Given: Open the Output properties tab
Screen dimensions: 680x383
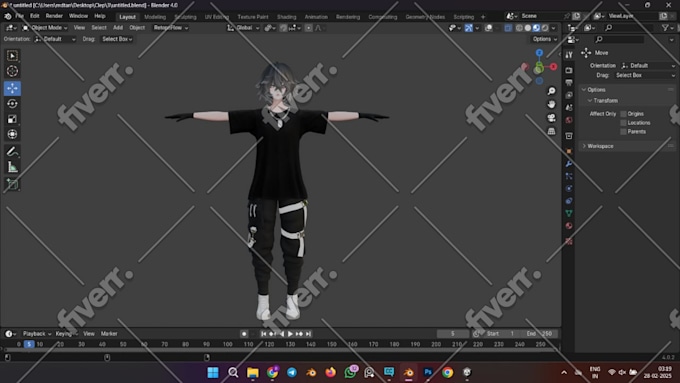Looking at the screenshot, I should tap(569, 82).
